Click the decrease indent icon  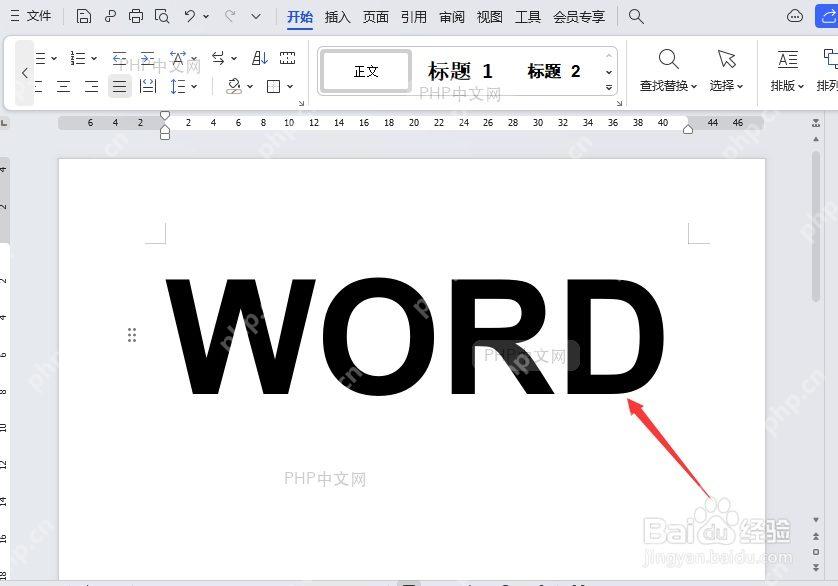pos(119,58)
